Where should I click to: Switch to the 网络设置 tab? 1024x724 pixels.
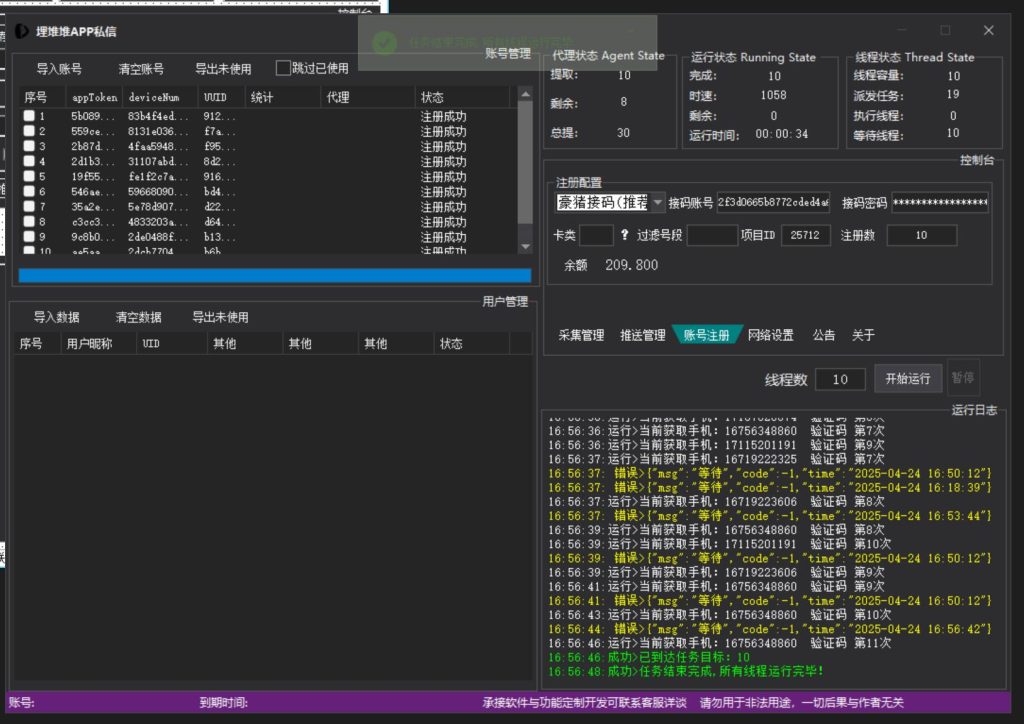(770, 335)
